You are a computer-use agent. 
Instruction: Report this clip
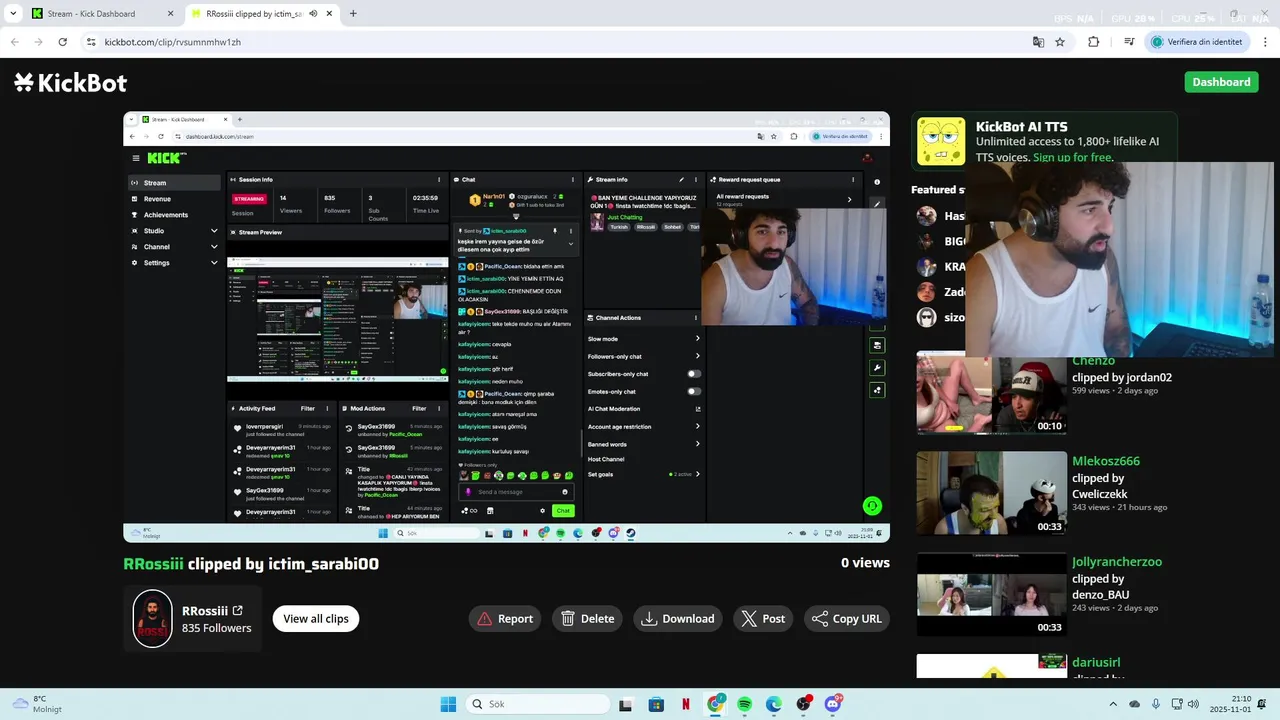click(505, 618)
